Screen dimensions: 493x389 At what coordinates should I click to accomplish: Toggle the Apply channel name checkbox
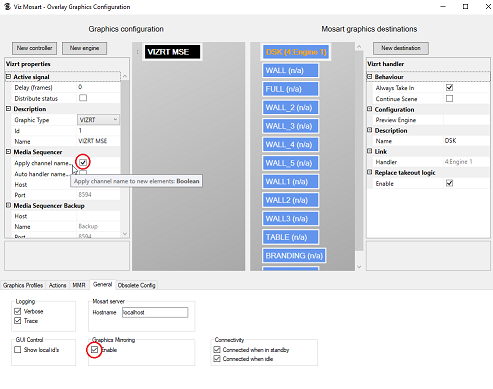pyautogui.click(x=83, y=162)
